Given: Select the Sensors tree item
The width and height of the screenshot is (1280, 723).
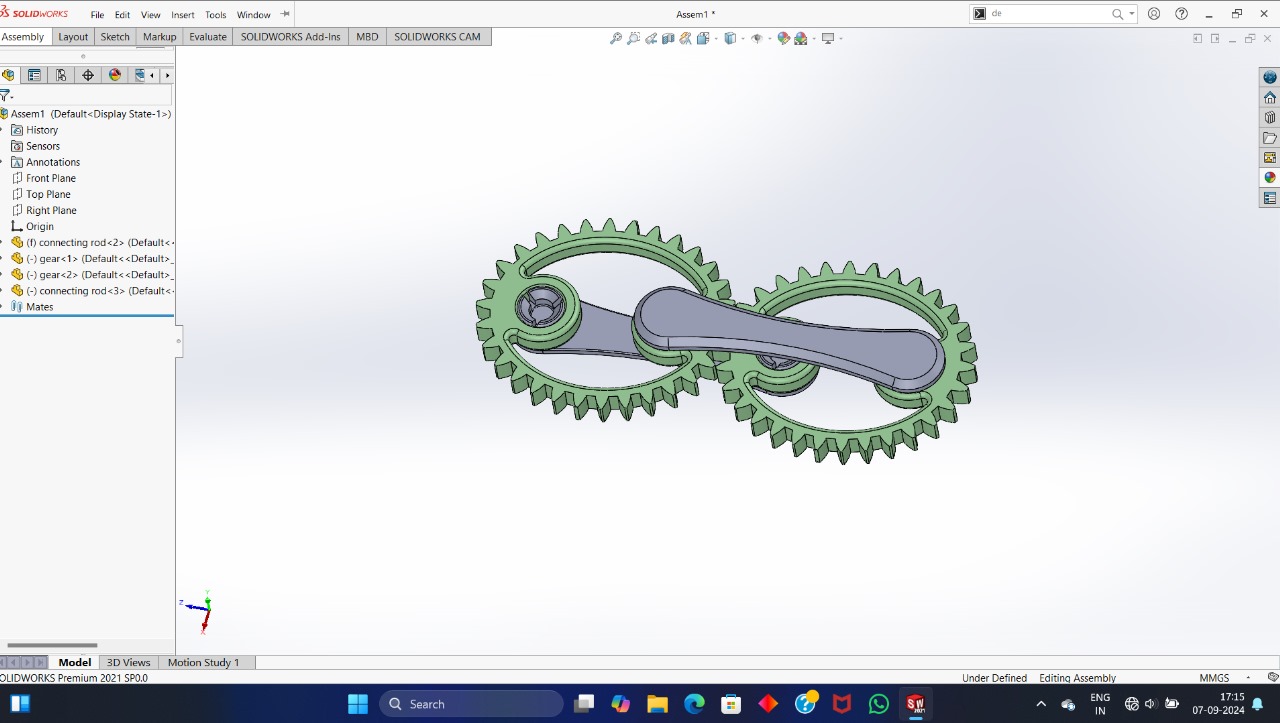Looking at the screenshot, I should point(35,146).
